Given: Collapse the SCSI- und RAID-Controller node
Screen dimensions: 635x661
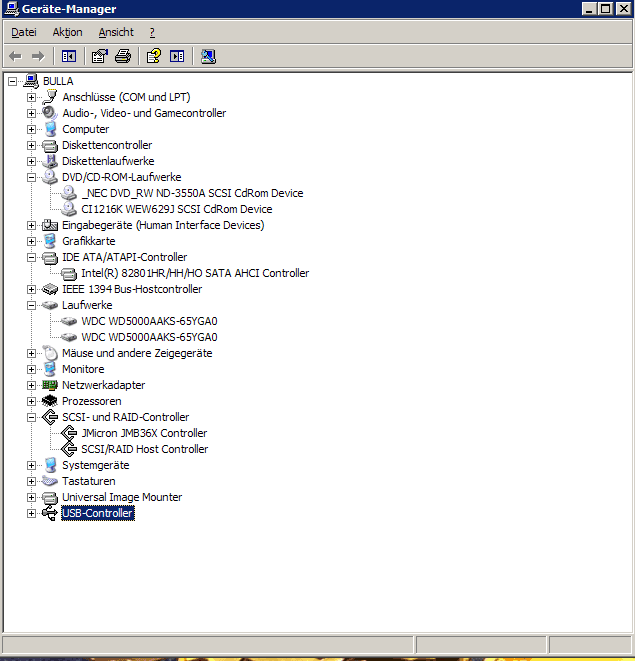Looking at the screenshot, I should [x=31, y=418].
